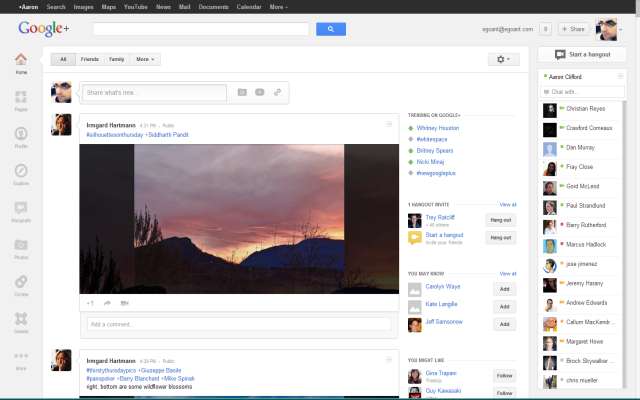Open the sunset photo in the post
This screenshot has height=400, width=640.
239,219
